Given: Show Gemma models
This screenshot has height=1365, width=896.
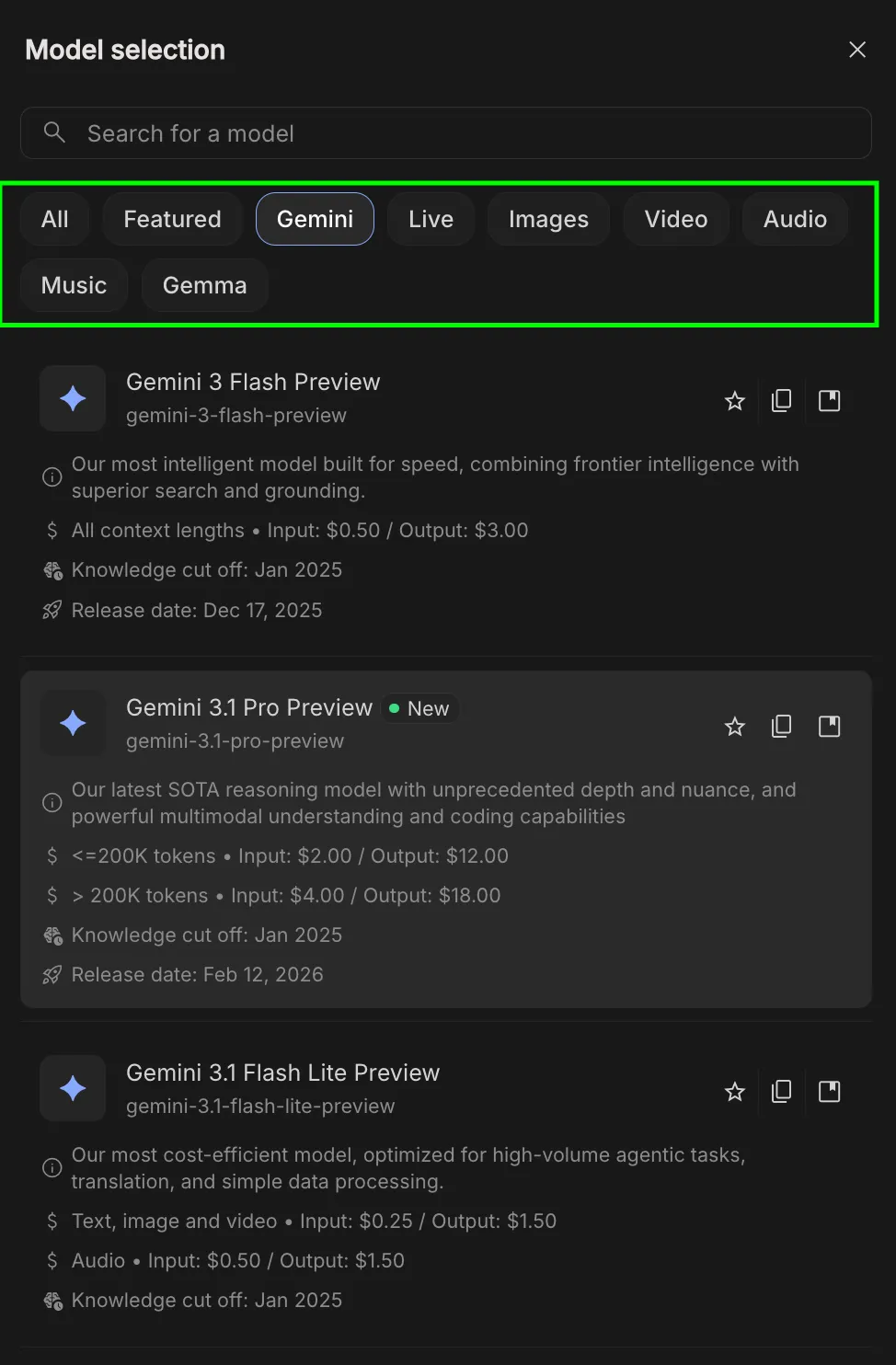Looking at the screenshot, I should pyautogui.click(x=204, y=285).
